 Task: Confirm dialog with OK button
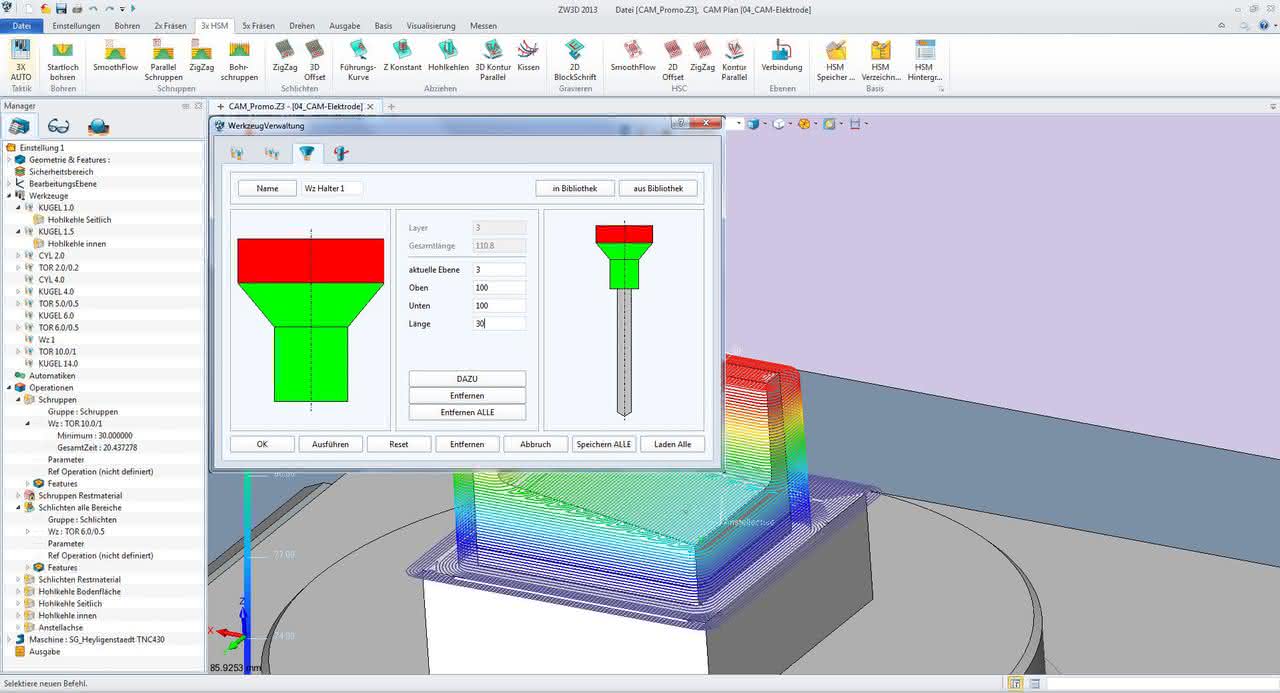pyautogui.click(x=262, y=444)
